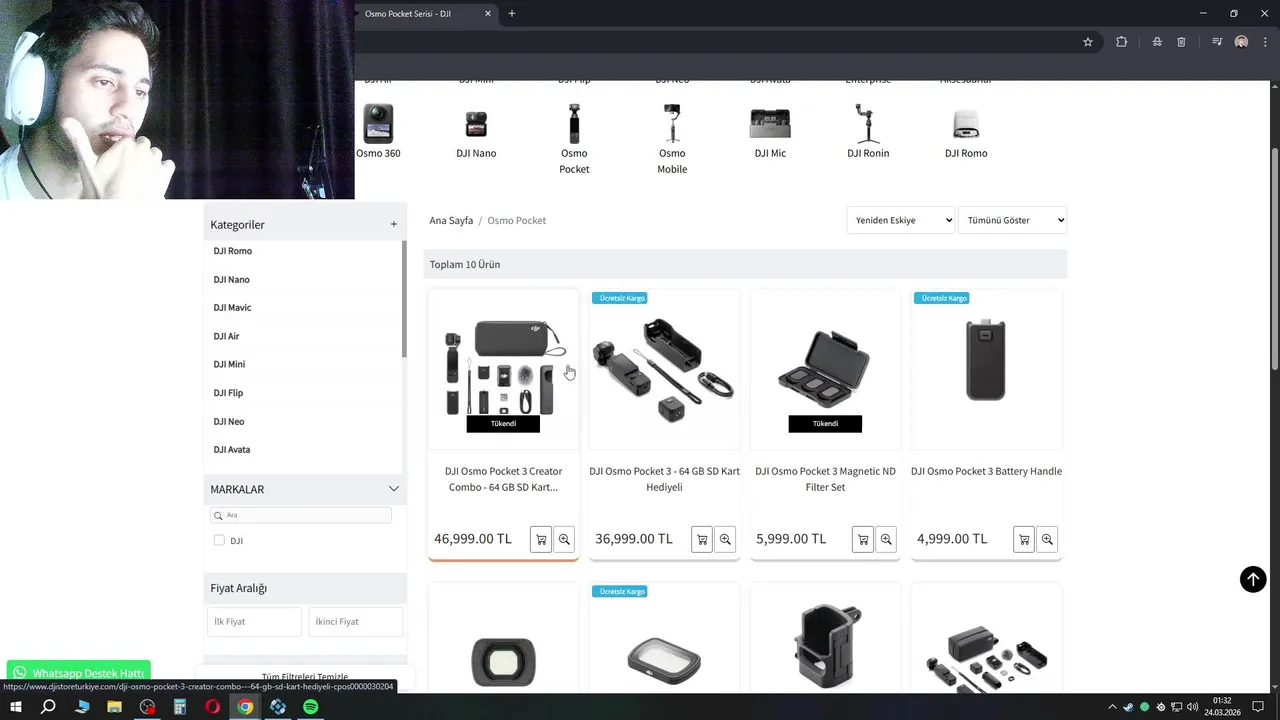This screenshot has height=720, width=1280.
Task: Select DJI Air category
Action: [x=227, y=336]
